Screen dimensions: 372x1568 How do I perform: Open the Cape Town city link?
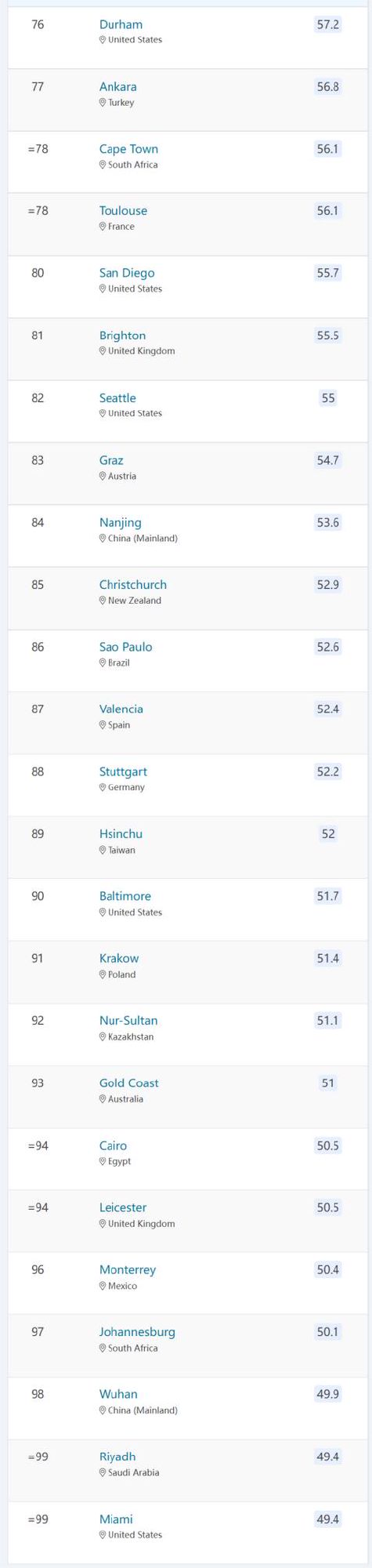128,149
